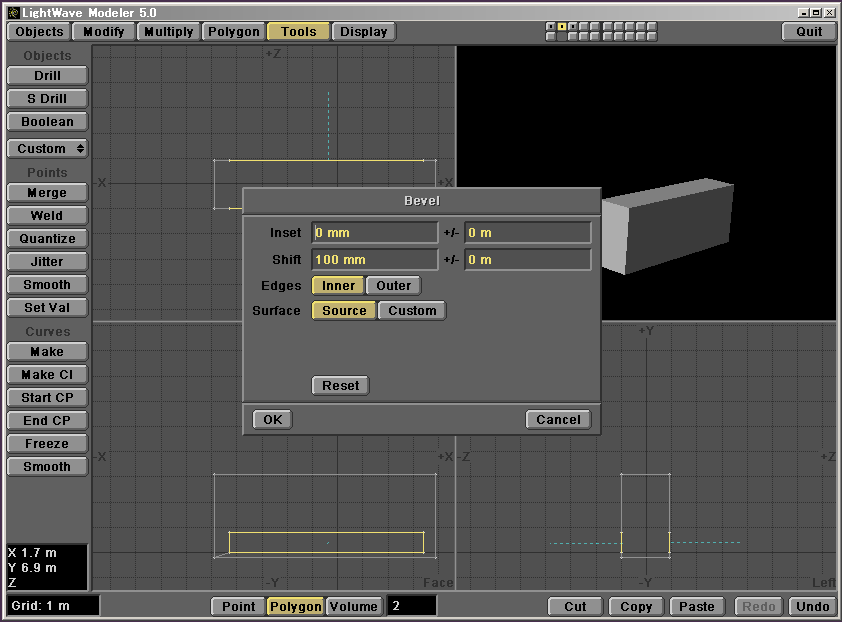Open the Custom popup in Objects sidebar
This screenshot has width=842, height=622.
[47, 149]
